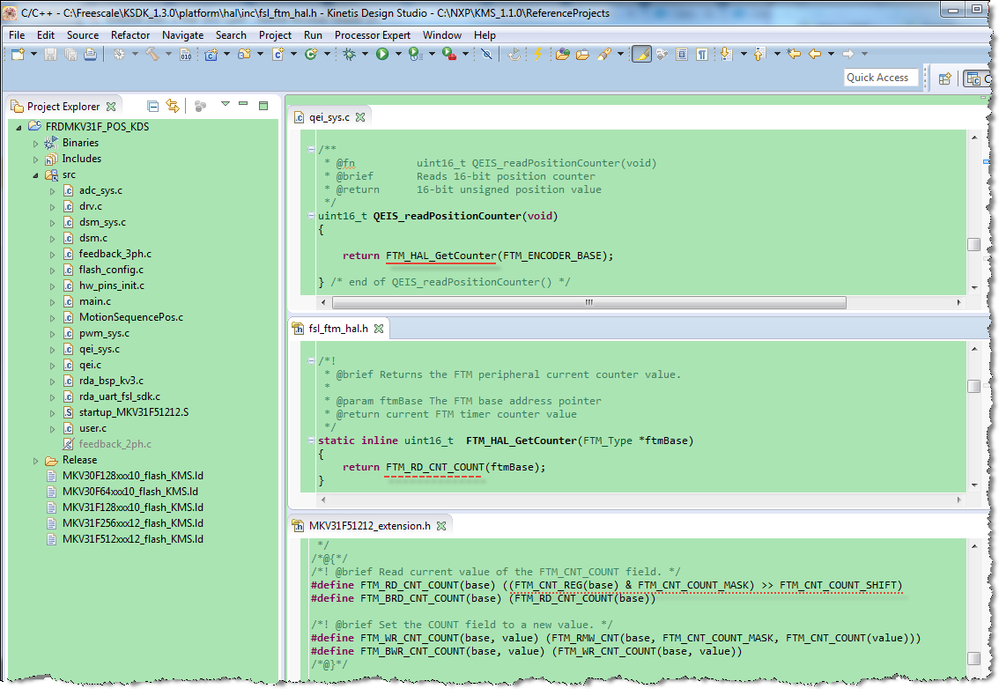
Task: Click the Save floppy disk icon
Action: [50, 54]
